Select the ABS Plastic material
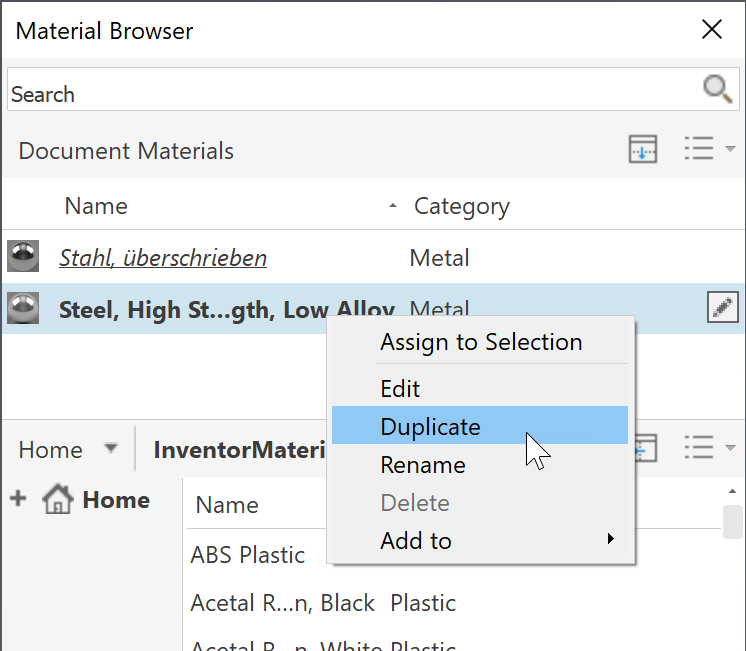Screen dimensions: 746x651 (247, 554)
